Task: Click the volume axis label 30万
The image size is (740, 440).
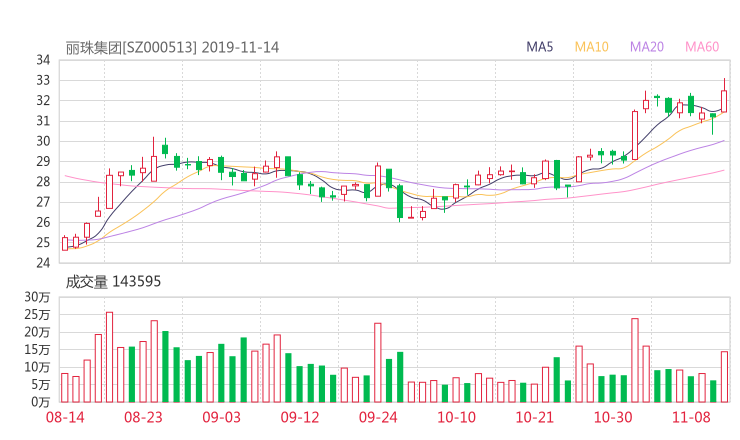Action: [37, 297]
